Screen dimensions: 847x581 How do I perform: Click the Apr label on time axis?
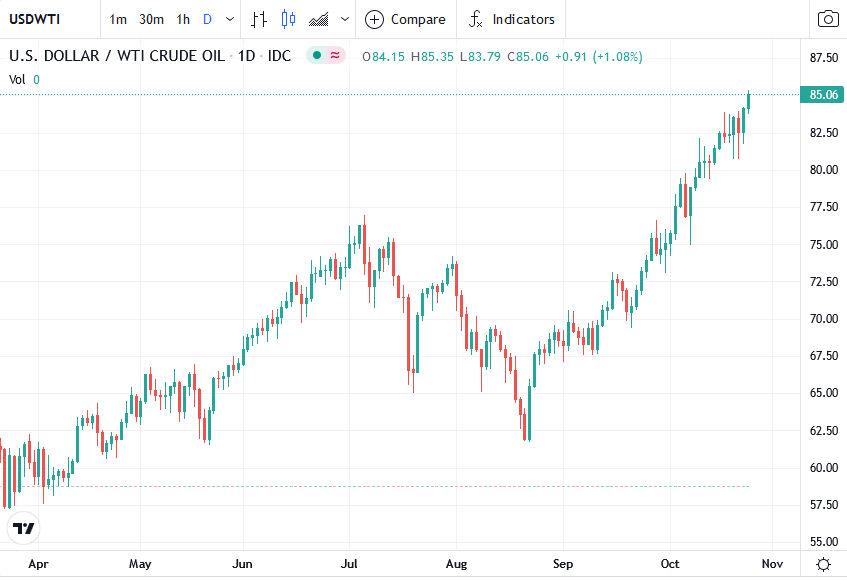[x=38, y=564]
